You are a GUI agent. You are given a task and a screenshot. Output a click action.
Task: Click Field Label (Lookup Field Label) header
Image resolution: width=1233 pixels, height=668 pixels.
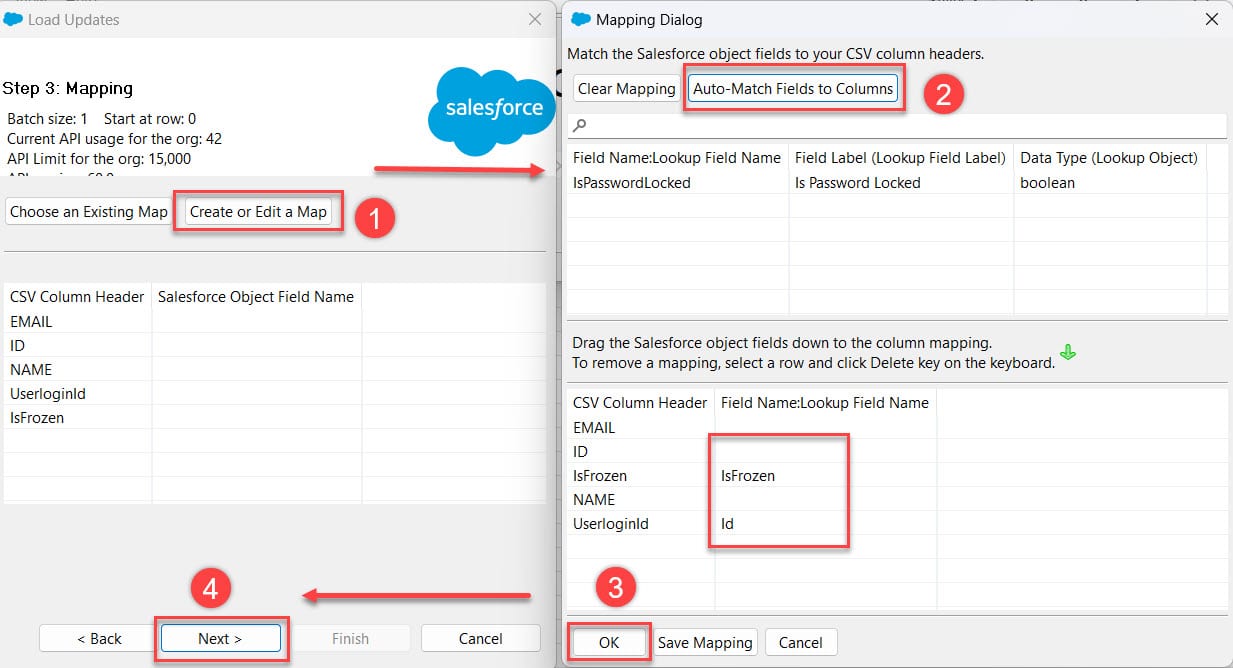[x=900, y=158]
